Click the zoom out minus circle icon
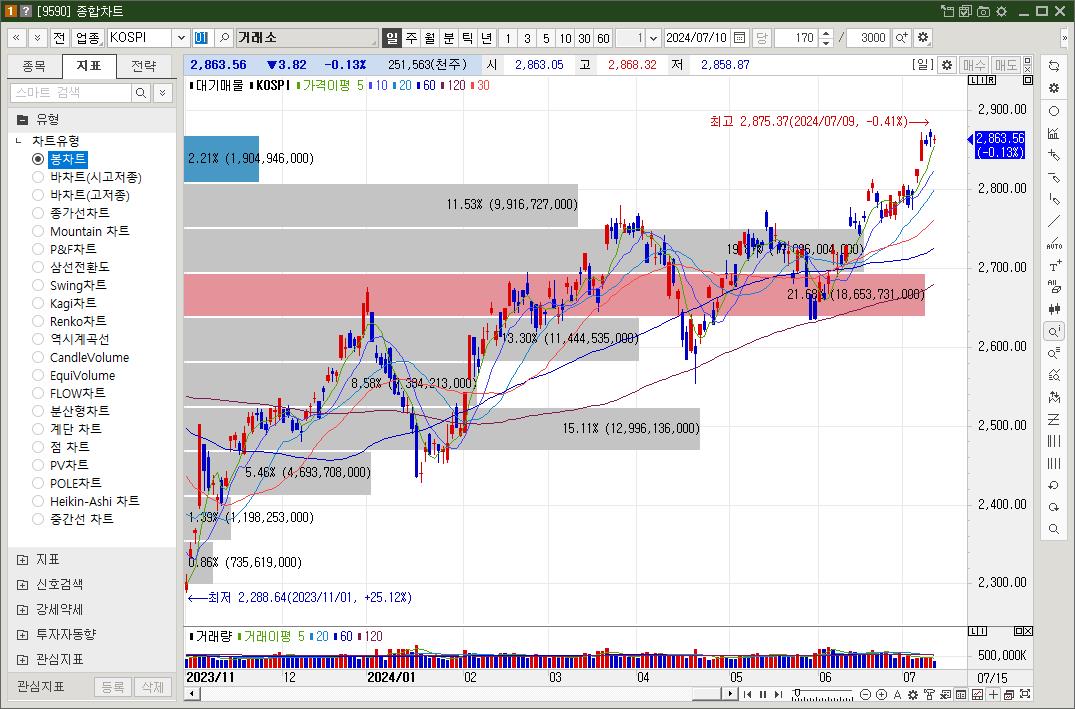Screen dimensions: 1075x709 click(x=865, y=695)
